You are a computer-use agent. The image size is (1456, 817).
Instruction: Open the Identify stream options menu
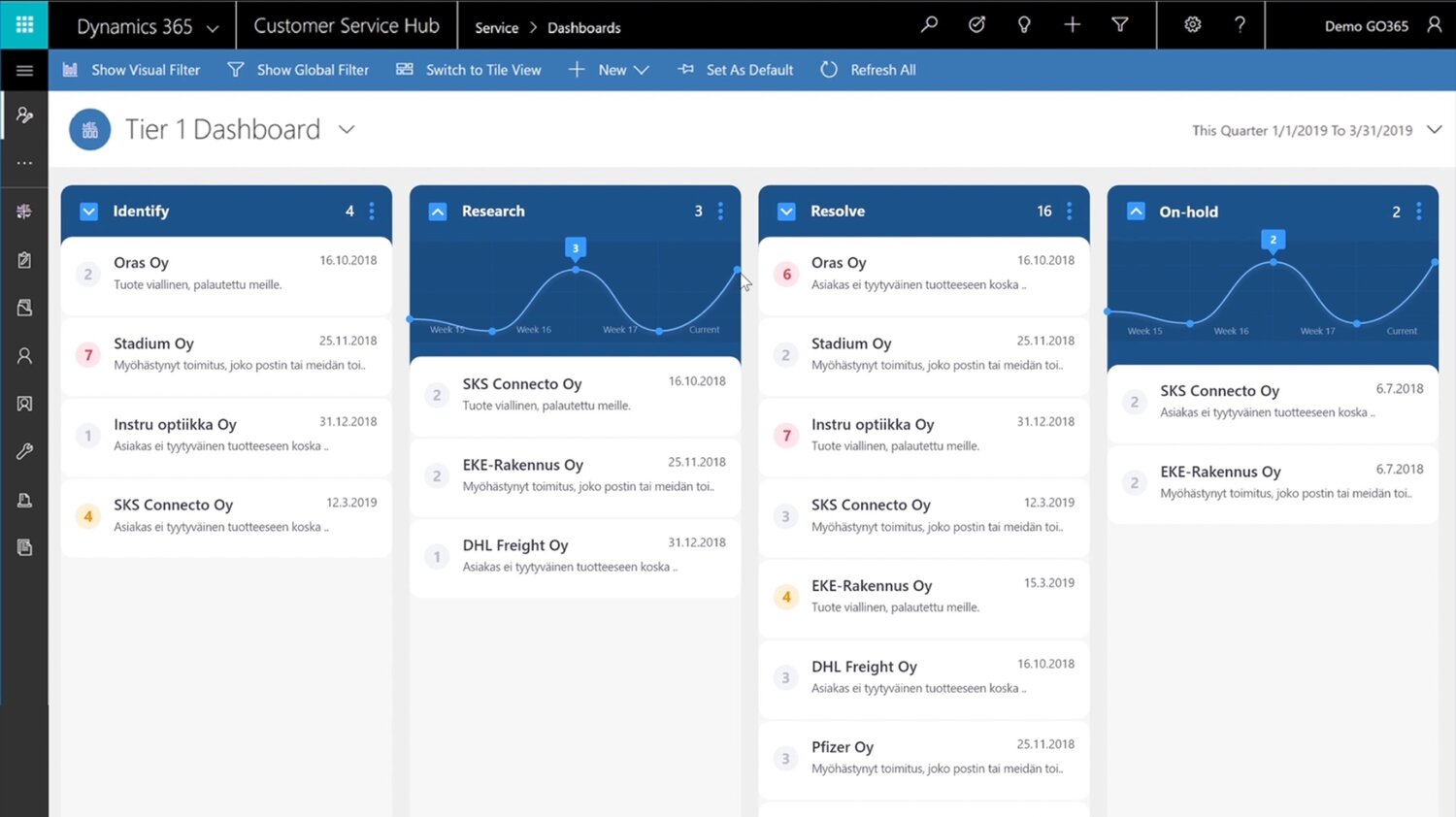(372, 211)
